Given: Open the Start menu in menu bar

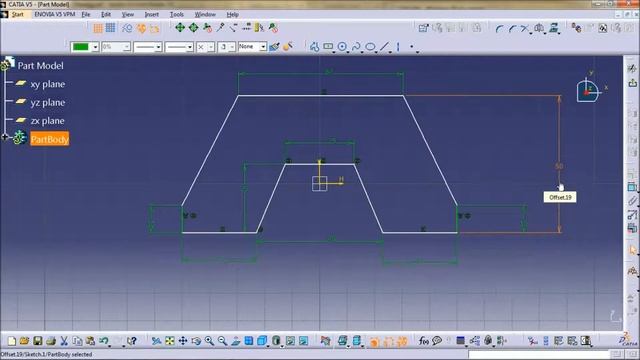Looking at the screenshot, I should 18,14.
